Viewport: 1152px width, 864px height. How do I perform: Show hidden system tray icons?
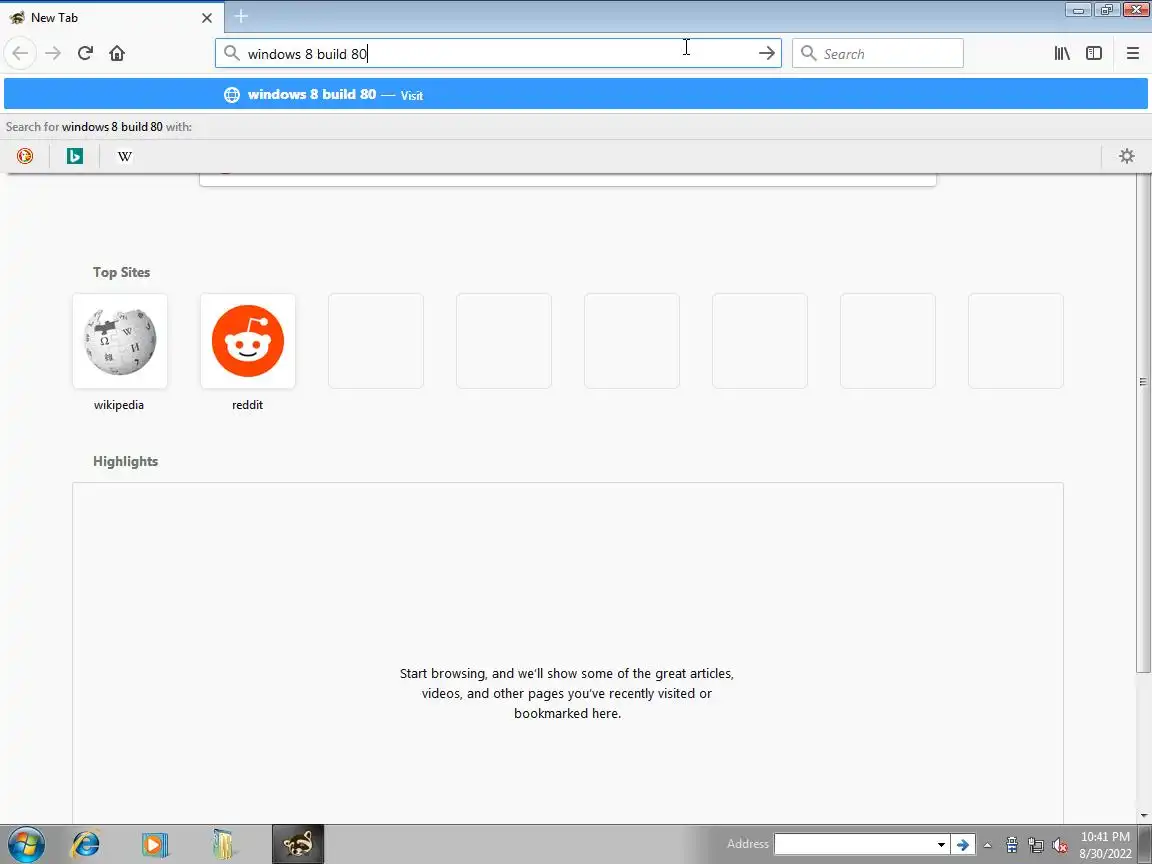point(987,845)
